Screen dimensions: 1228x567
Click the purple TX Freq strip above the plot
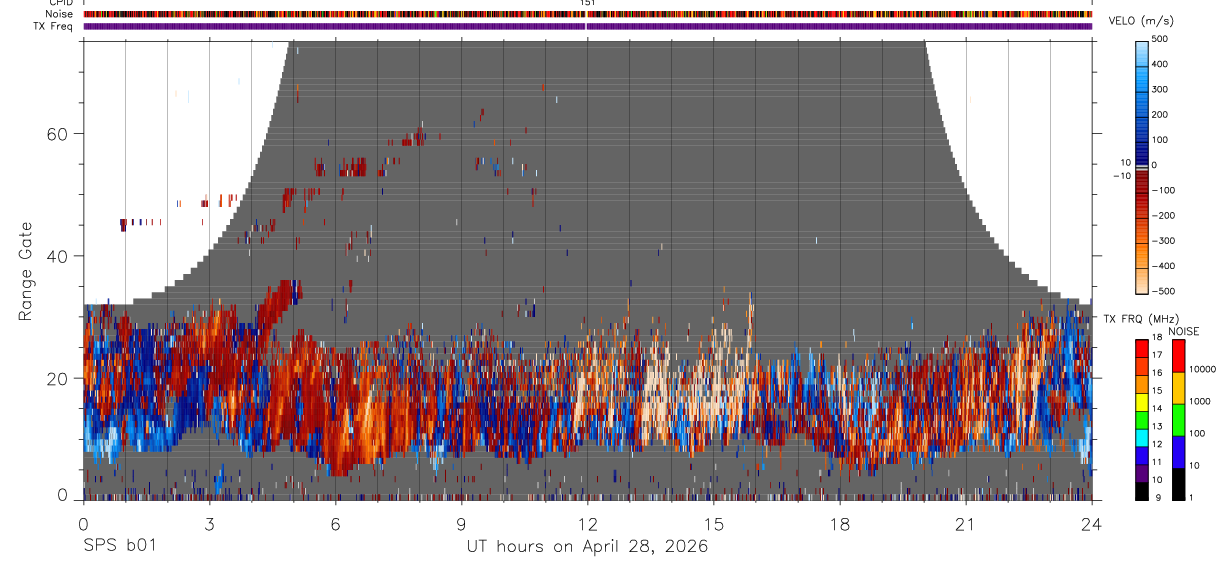pos(587,26)
